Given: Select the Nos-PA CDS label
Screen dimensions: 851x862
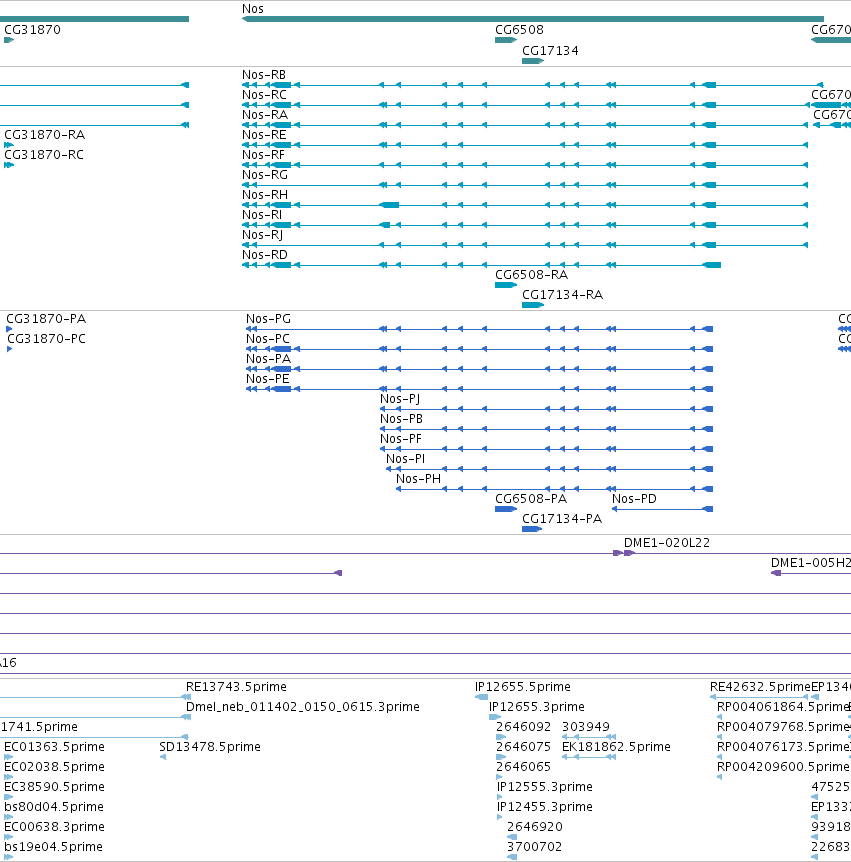Looking at the screenshot, I should [268, 358].
